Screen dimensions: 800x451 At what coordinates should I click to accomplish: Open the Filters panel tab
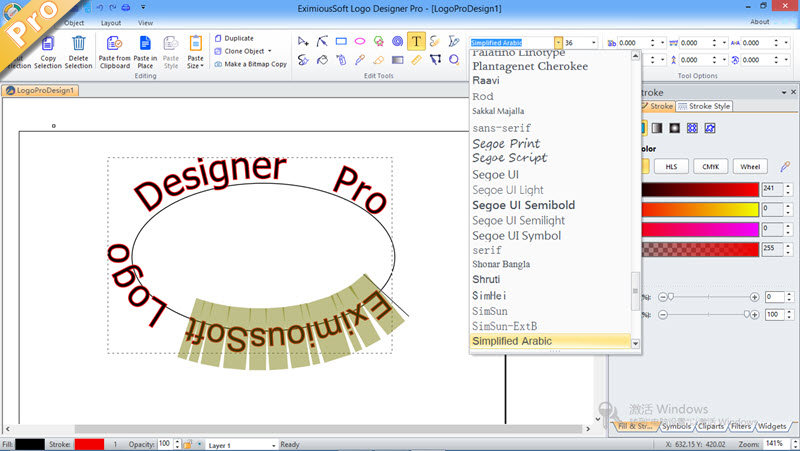(740, 426)
